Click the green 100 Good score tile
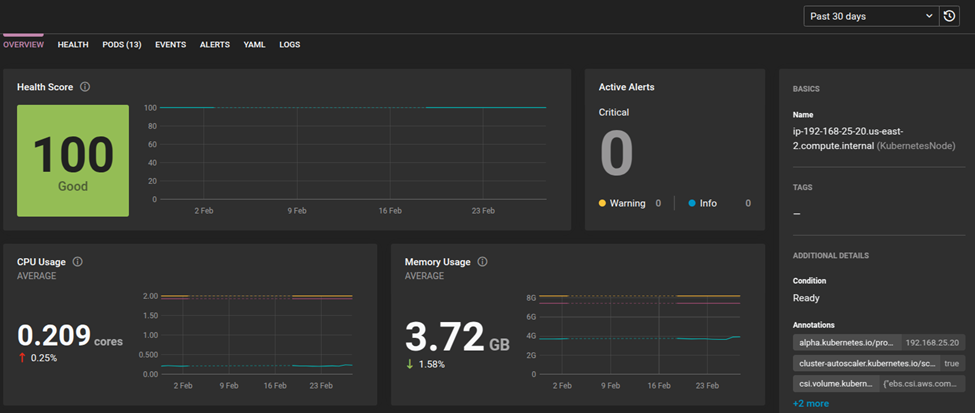Image resolution: width=975 pixels, height=413 pixels. (73, 160)
